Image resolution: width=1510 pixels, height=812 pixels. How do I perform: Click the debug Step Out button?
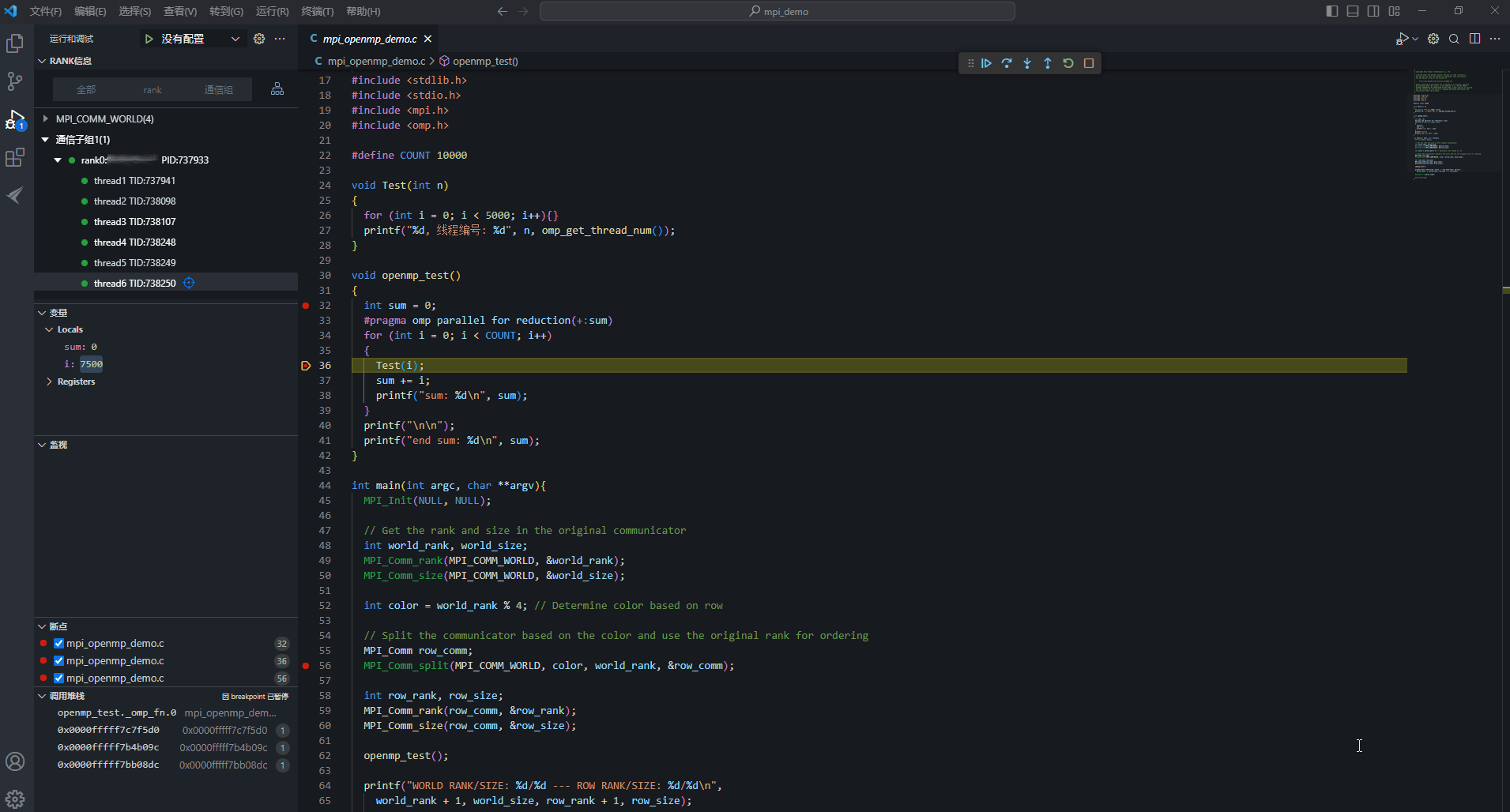coord(1048,63)
